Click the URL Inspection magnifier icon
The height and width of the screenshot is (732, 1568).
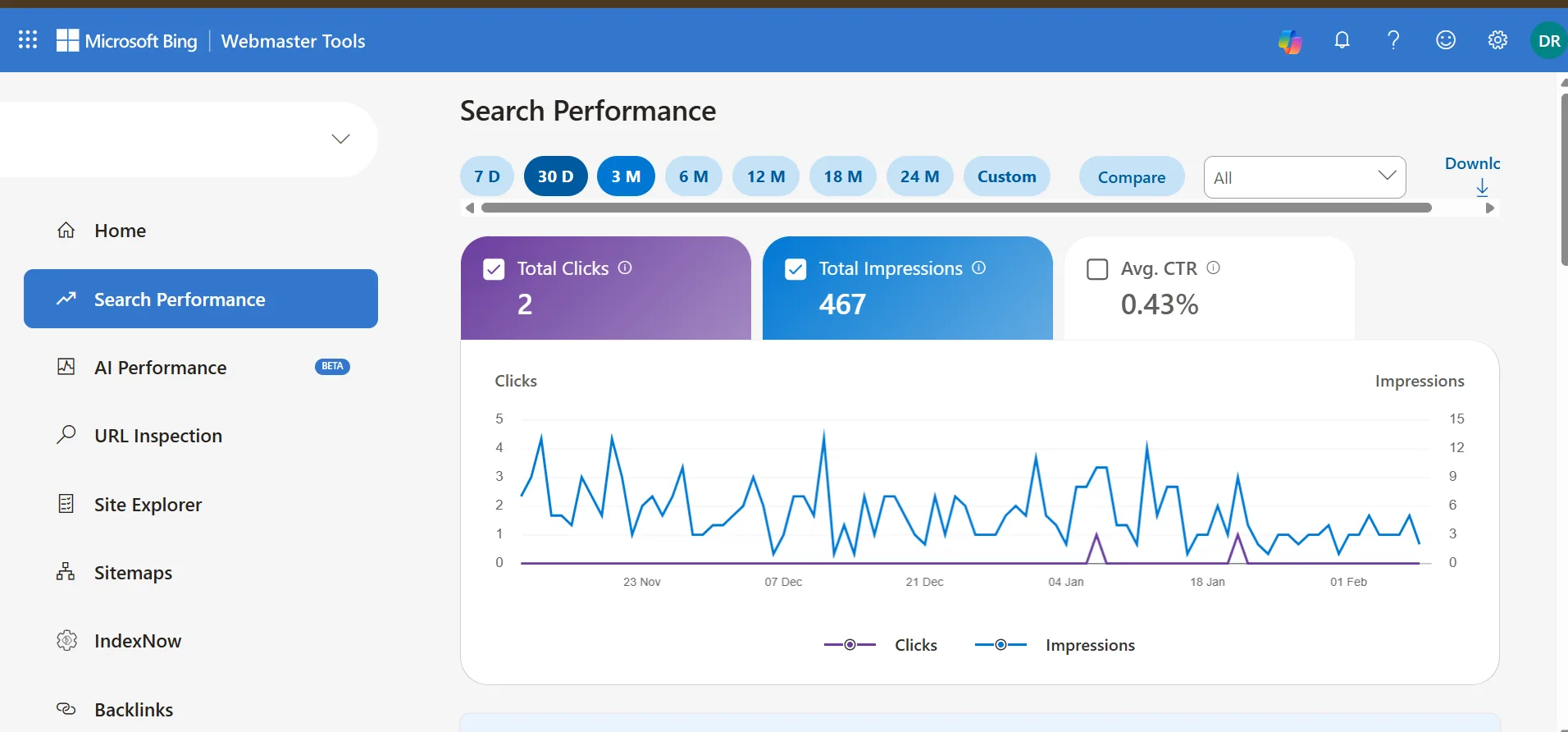click(66, 434)
